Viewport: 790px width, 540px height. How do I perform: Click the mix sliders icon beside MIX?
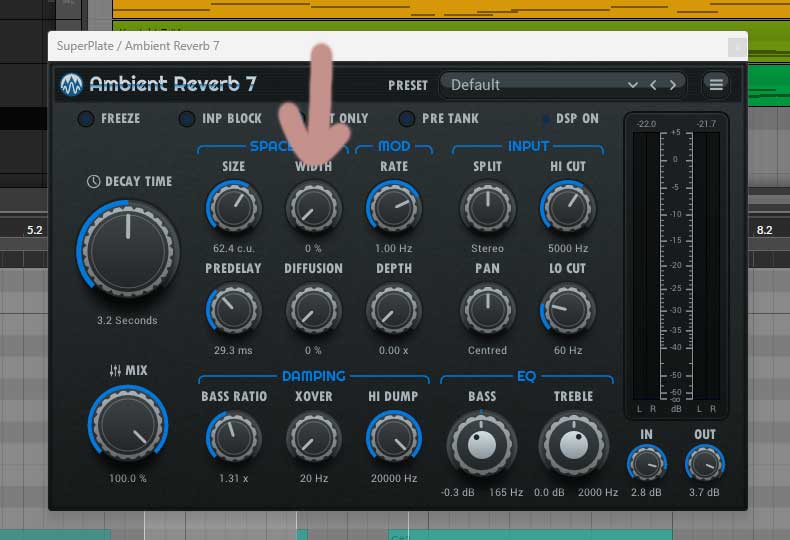(114, 371)
